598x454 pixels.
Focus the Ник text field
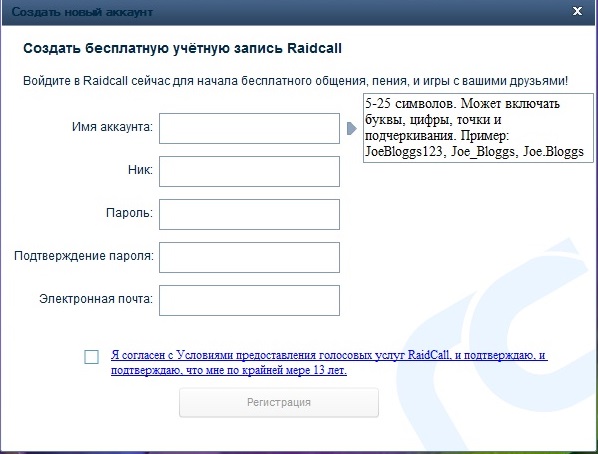coord(249,171)
